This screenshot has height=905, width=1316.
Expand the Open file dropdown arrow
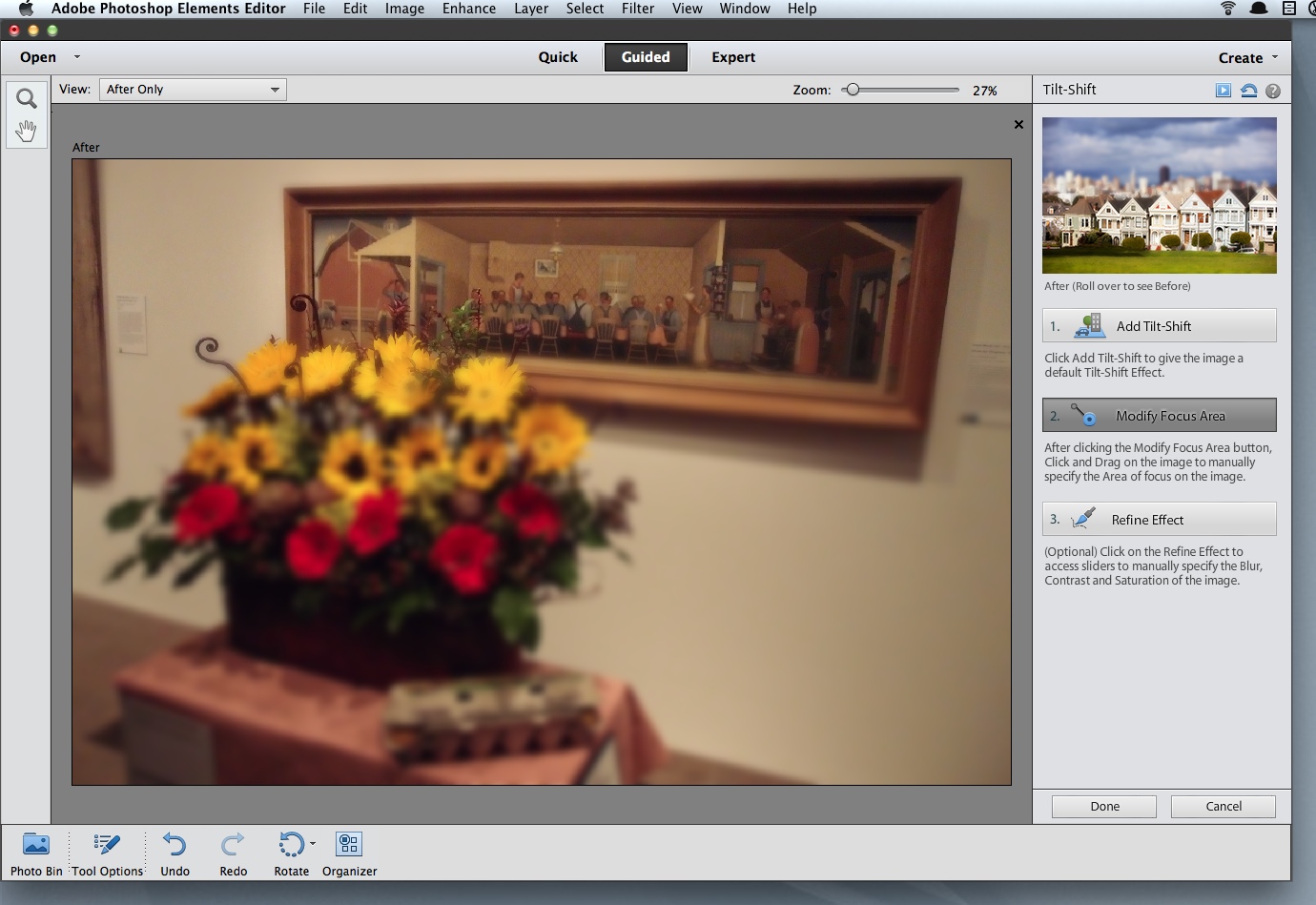coord(77,57)
